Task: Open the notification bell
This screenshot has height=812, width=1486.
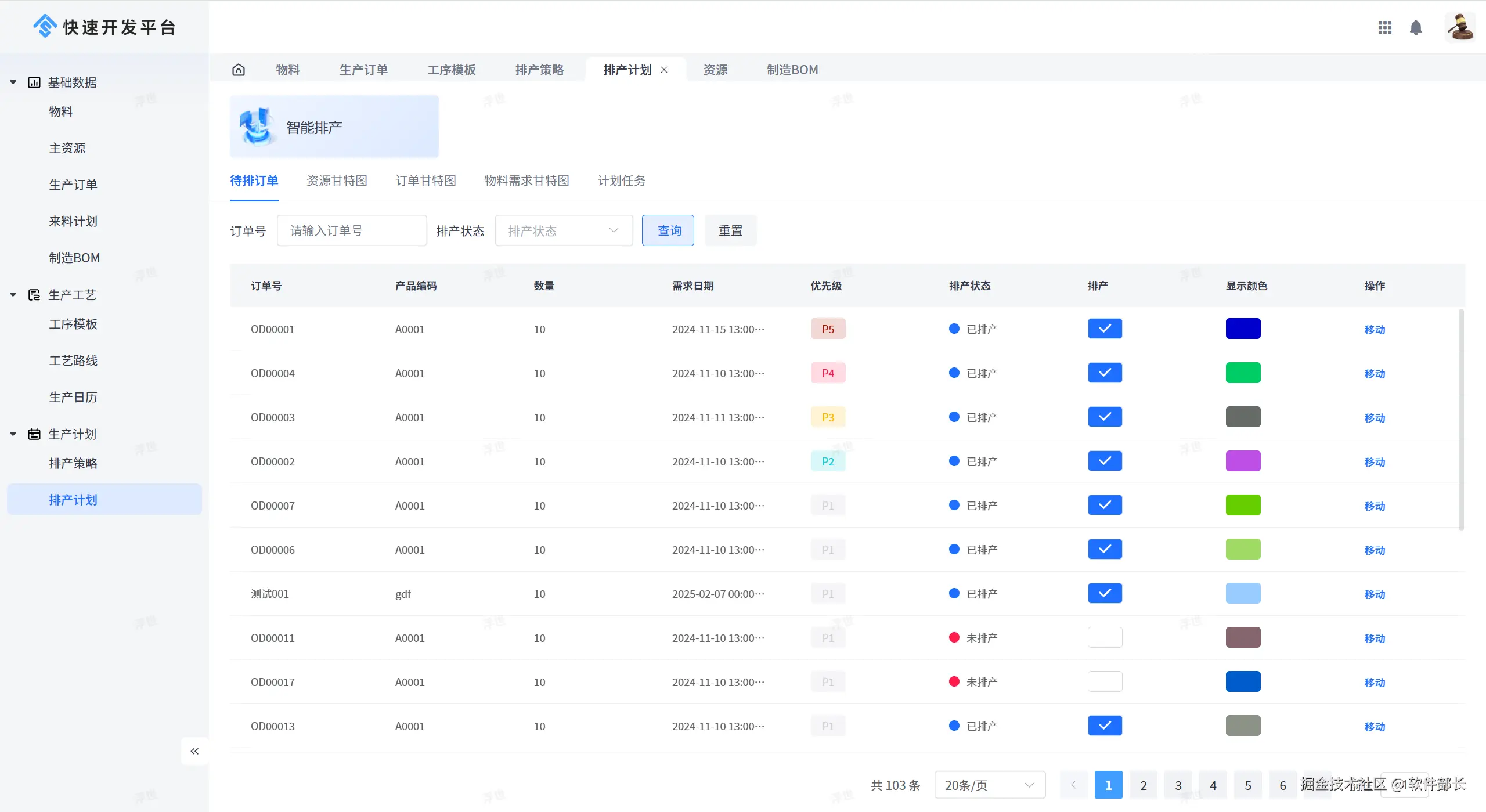Action: tap(1416, 27)
